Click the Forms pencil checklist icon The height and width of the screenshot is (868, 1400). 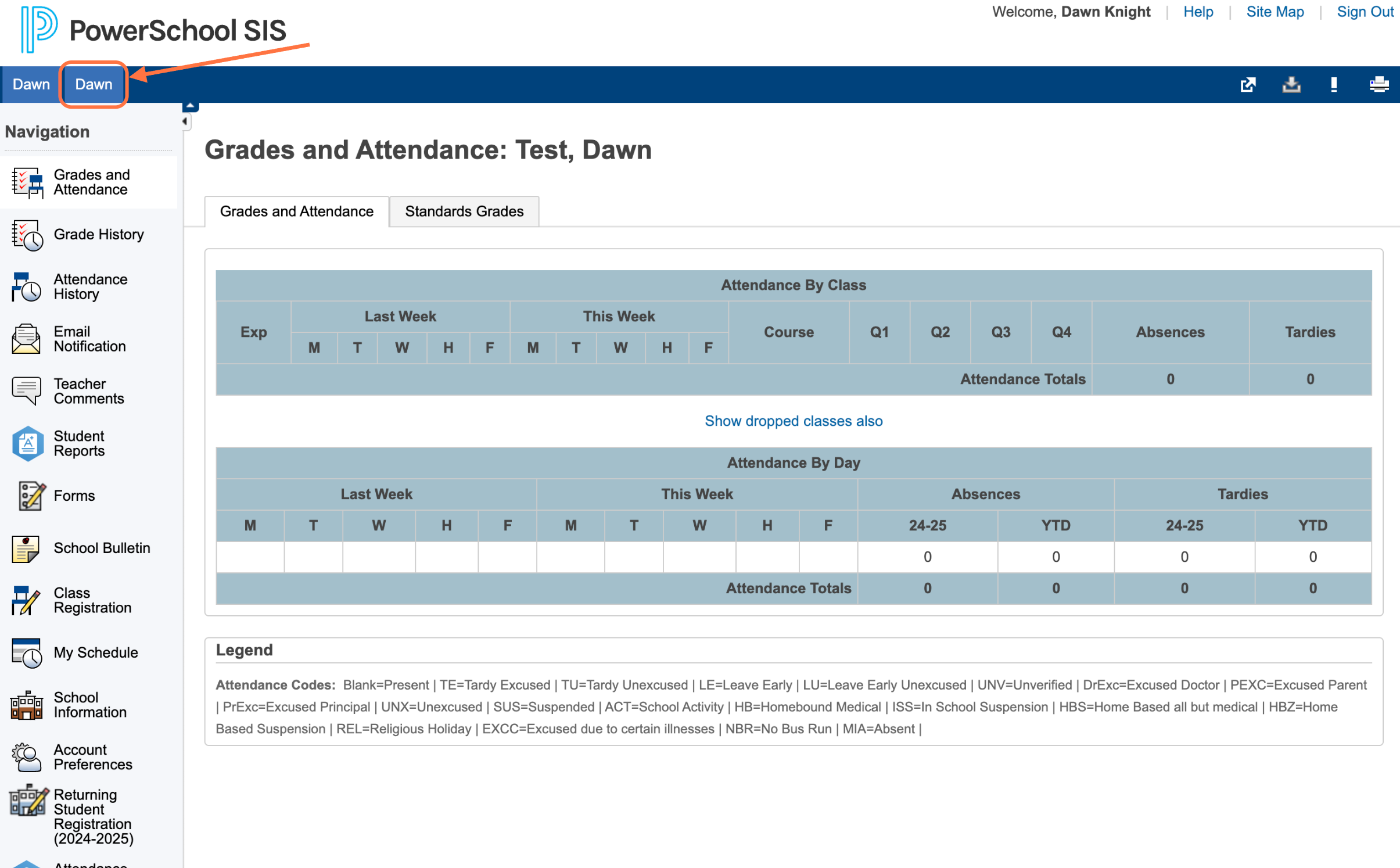[x=31, y=496]
